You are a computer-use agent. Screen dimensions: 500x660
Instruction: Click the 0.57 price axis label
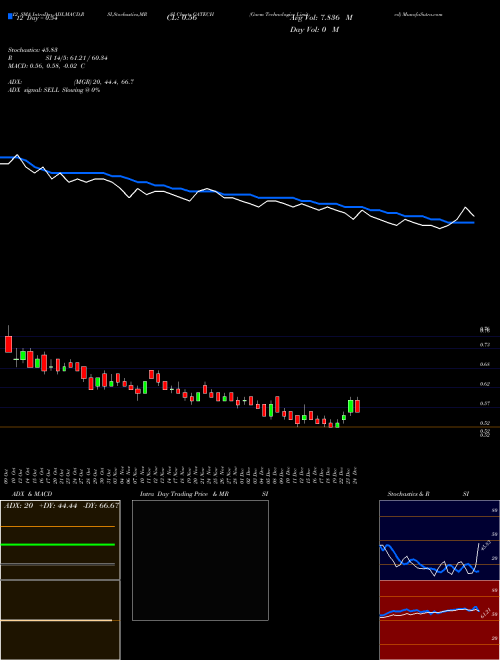click(x=484, y=404)
